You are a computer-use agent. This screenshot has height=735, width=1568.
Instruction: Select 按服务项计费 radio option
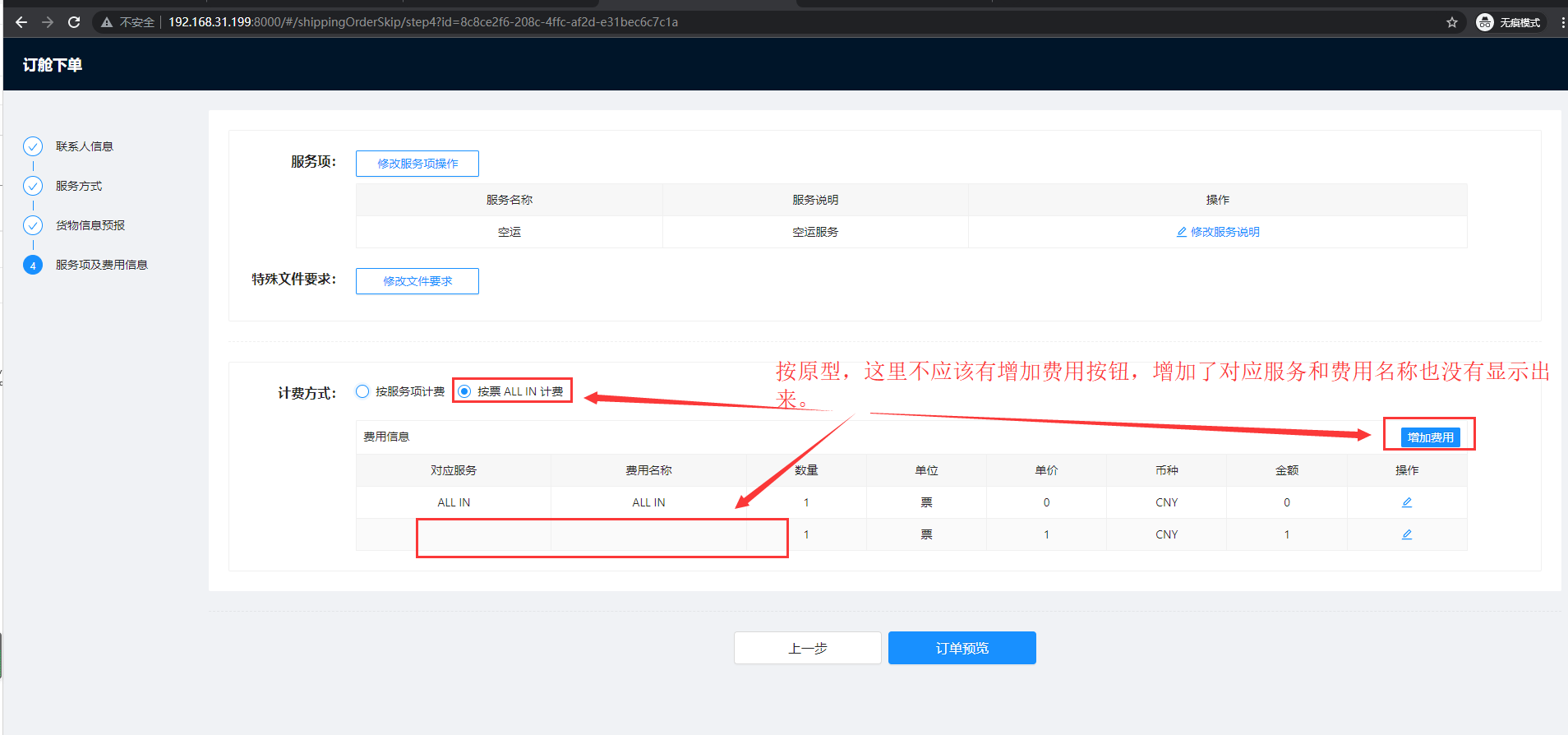click(362, 391)
